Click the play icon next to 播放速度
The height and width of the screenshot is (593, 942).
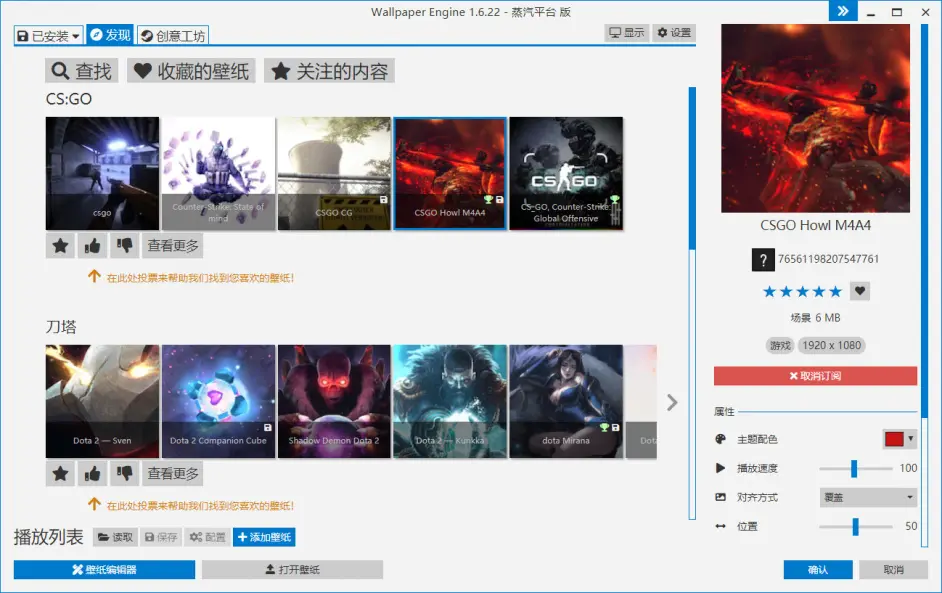click(720, 468)
